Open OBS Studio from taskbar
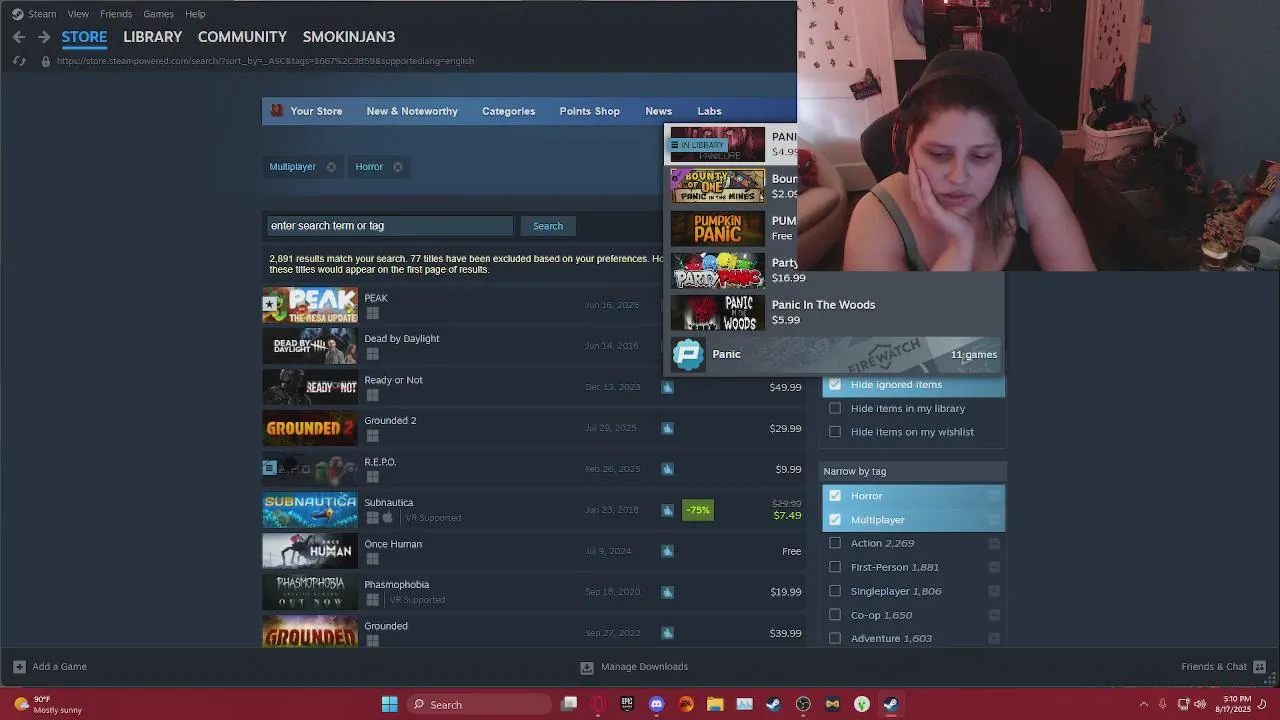This screenshot has height=720, width=1280. click(803, 704)
